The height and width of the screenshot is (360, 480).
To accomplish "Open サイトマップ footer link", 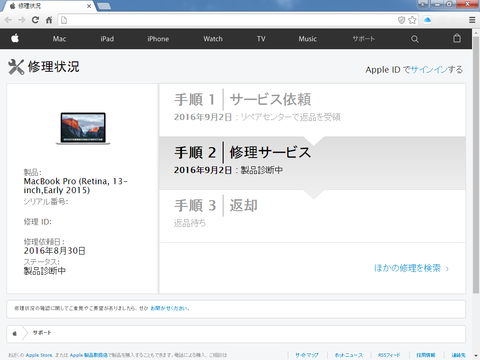I will (307, 355).
